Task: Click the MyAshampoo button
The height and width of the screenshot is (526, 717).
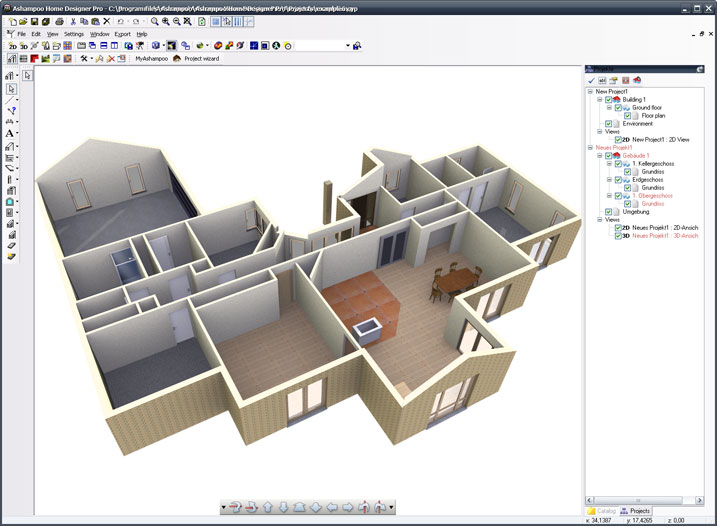Action: [149, 59]
